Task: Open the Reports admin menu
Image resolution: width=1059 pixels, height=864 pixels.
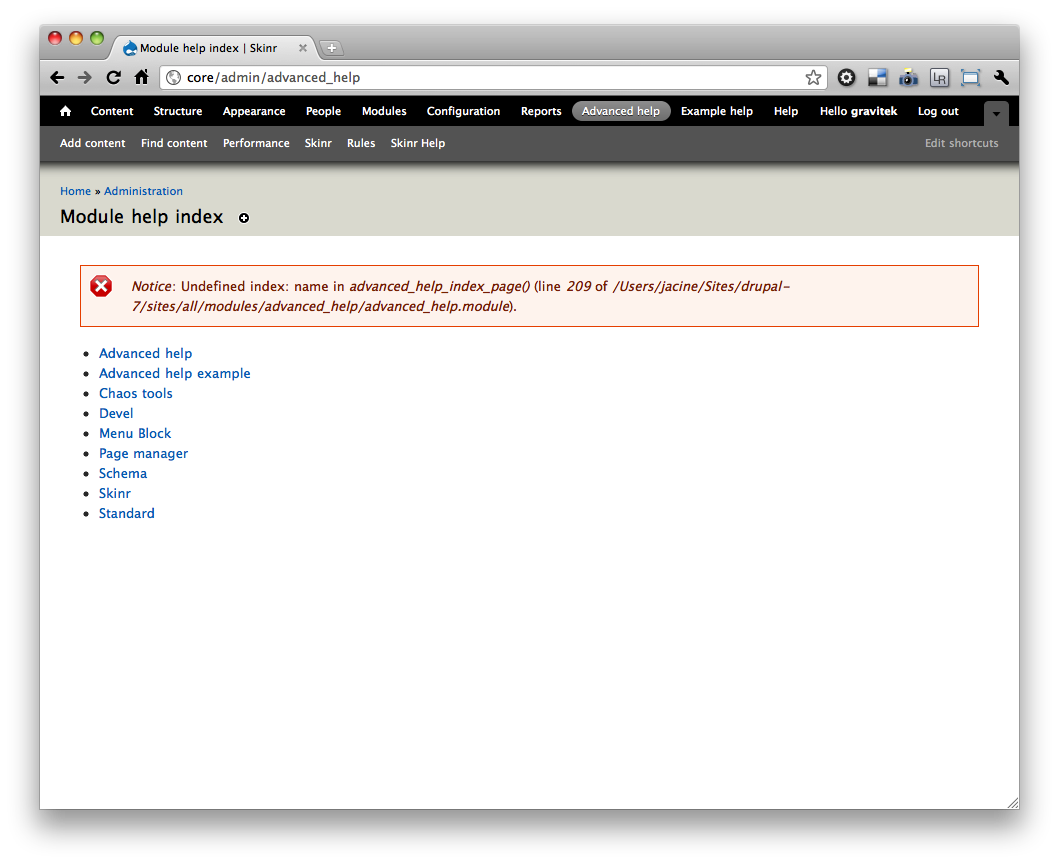Action: 541,111
